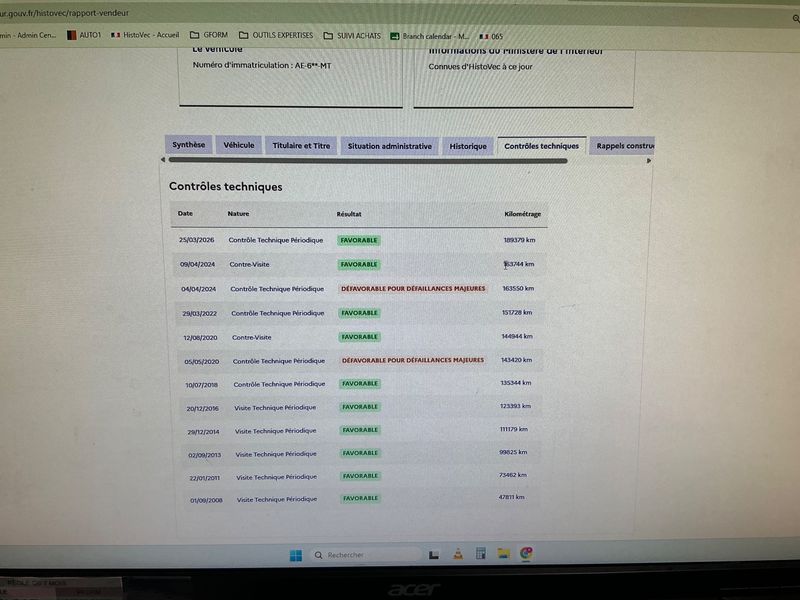Open the SUIVI ACHATS bookmark folder
This screenshot has height=600, width=800.
pos(352,36)
